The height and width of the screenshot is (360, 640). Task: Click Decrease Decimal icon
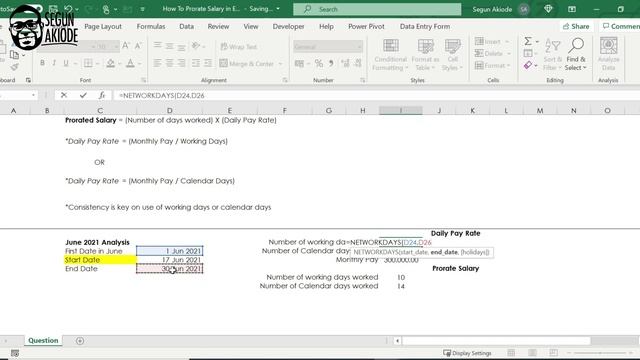coord(358,63)
